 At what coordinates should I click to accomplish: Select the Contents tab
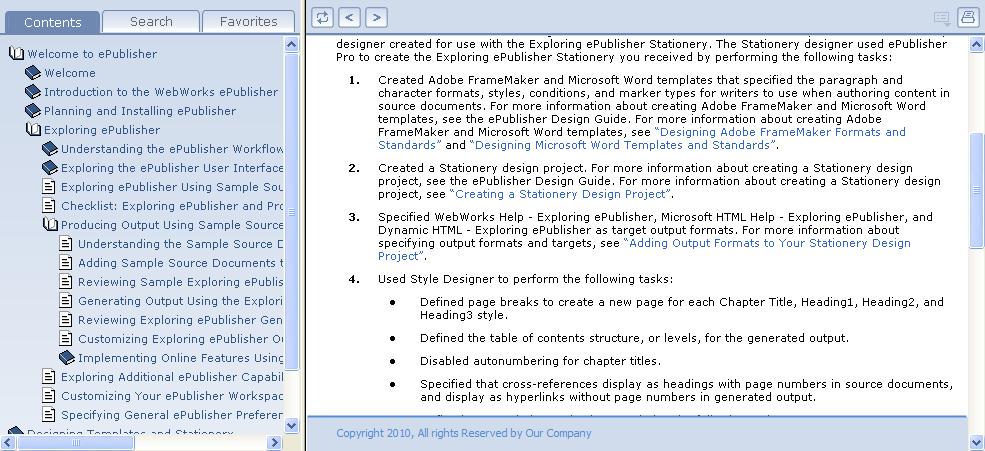[51, 21]
